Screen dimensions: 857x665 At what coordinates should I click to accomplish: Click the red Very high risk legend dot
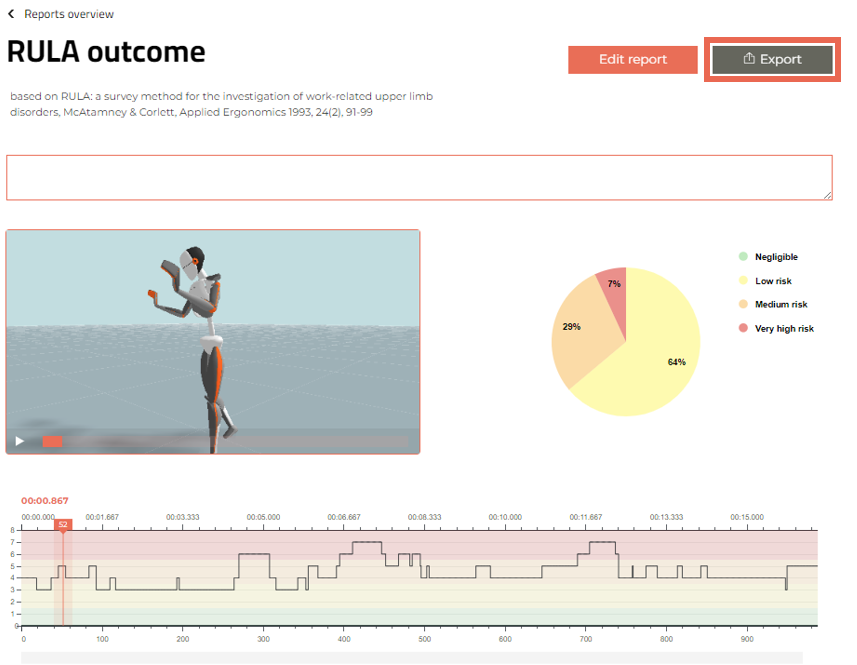pos(741,328)
